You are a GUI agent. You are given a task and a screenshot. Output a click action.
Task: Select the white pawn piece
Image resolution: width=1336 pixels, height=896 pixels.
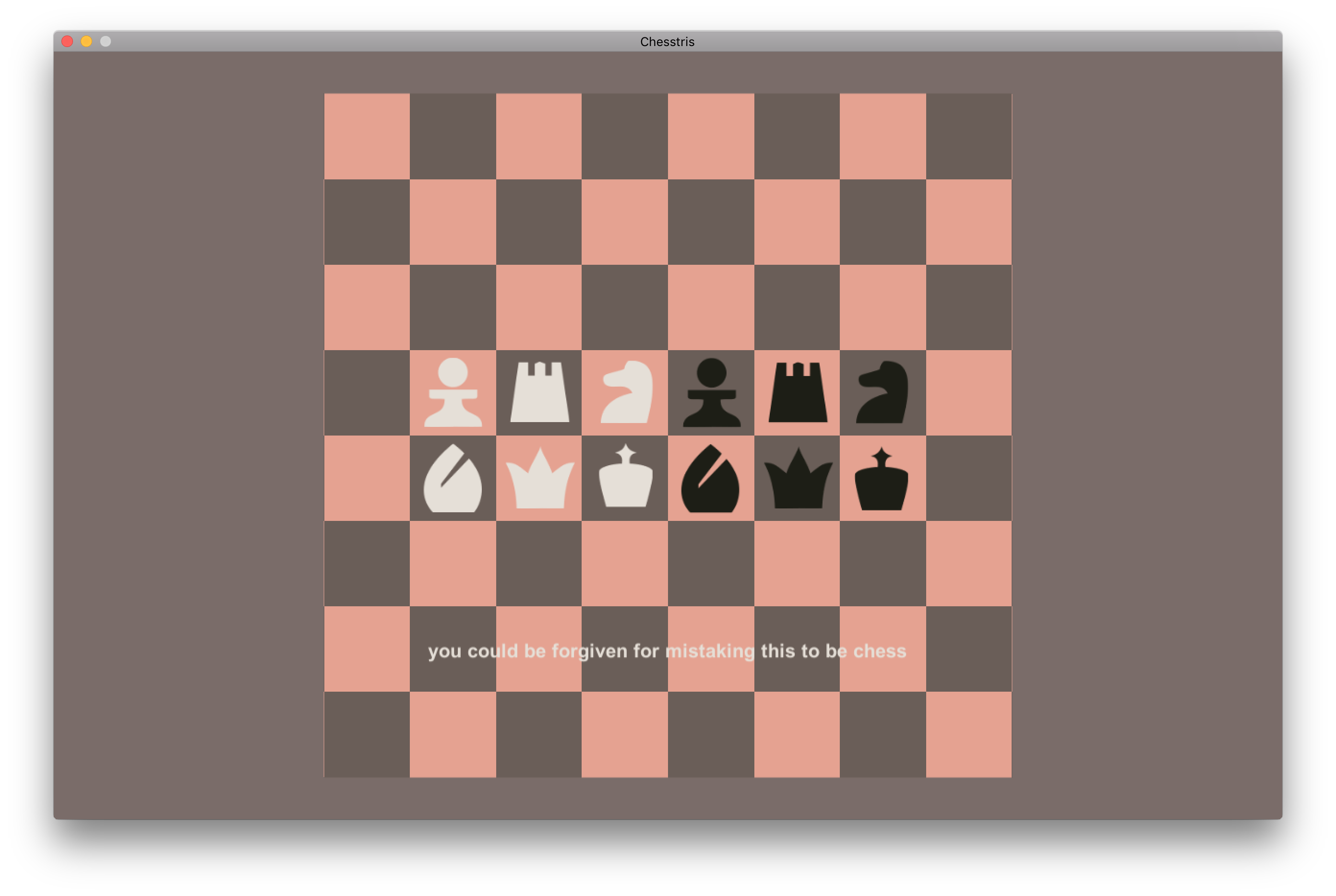(x=453, y=392)
